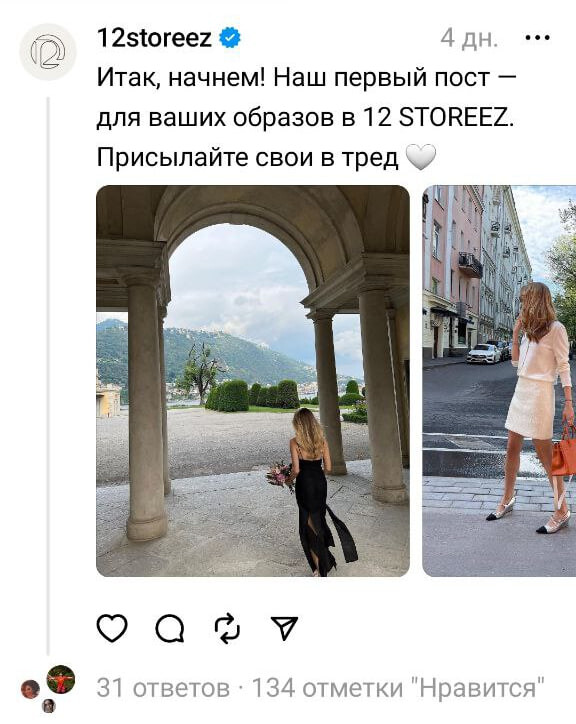The height and width of the screenshot is (724, 576).
Task: Tap the small left replier avatar
Action: coord(30,689)
